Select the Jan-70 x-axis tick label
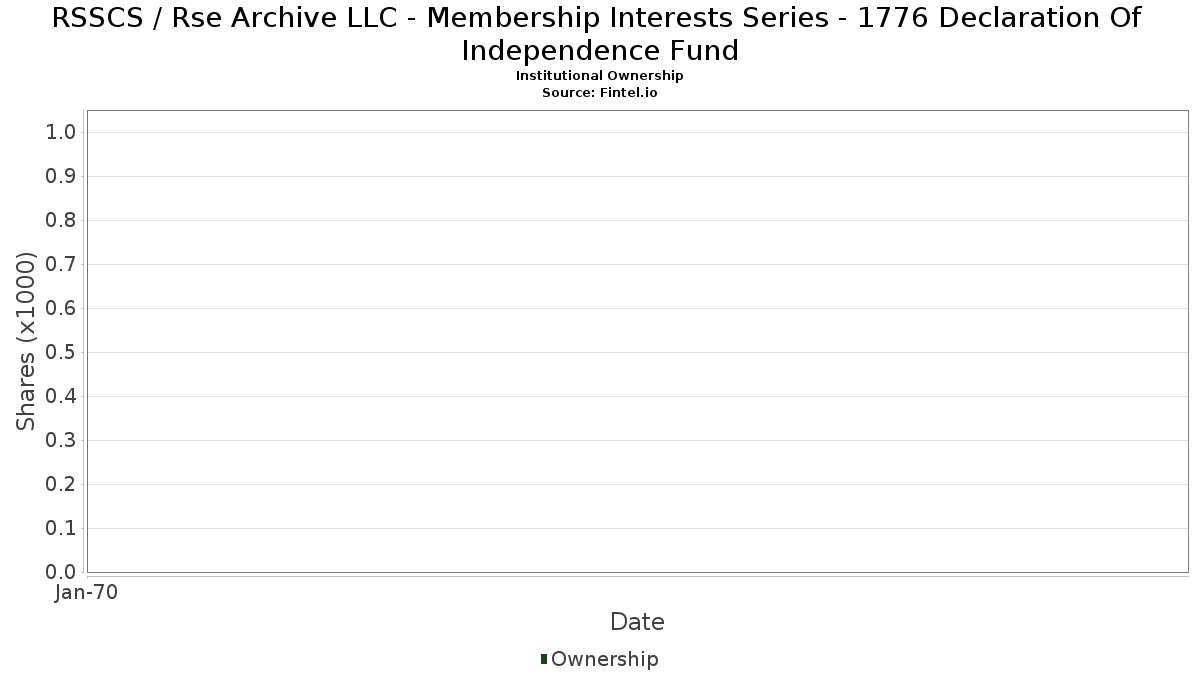1200x675 pixels. pyautogui.click(x=87, y=593)
